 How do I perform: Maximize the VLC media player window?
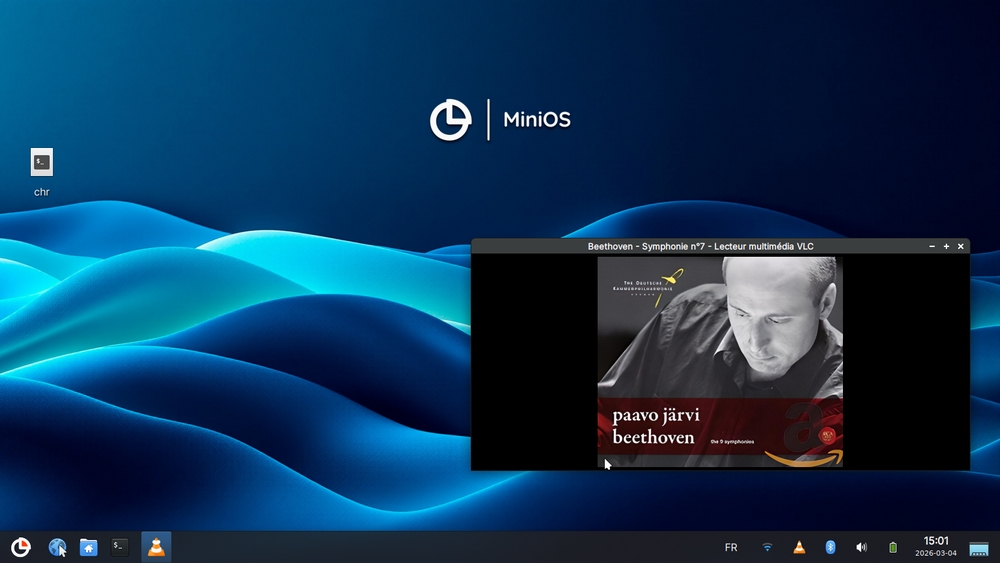(x=946, y=246)
